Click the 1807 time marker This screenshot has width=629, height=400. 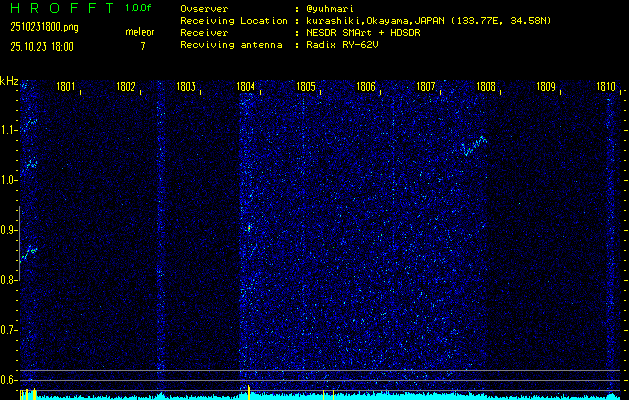(x=426, y=87)
